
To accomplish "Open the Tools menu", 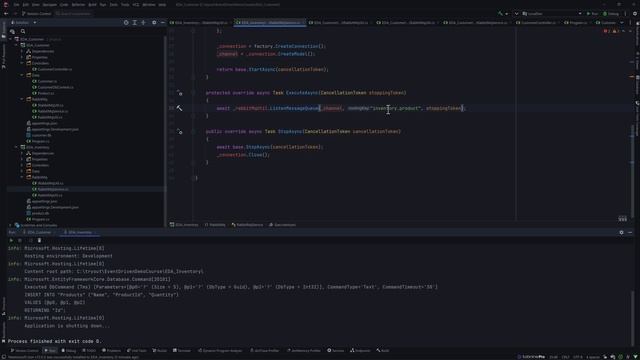I will [x=125, y=4].
